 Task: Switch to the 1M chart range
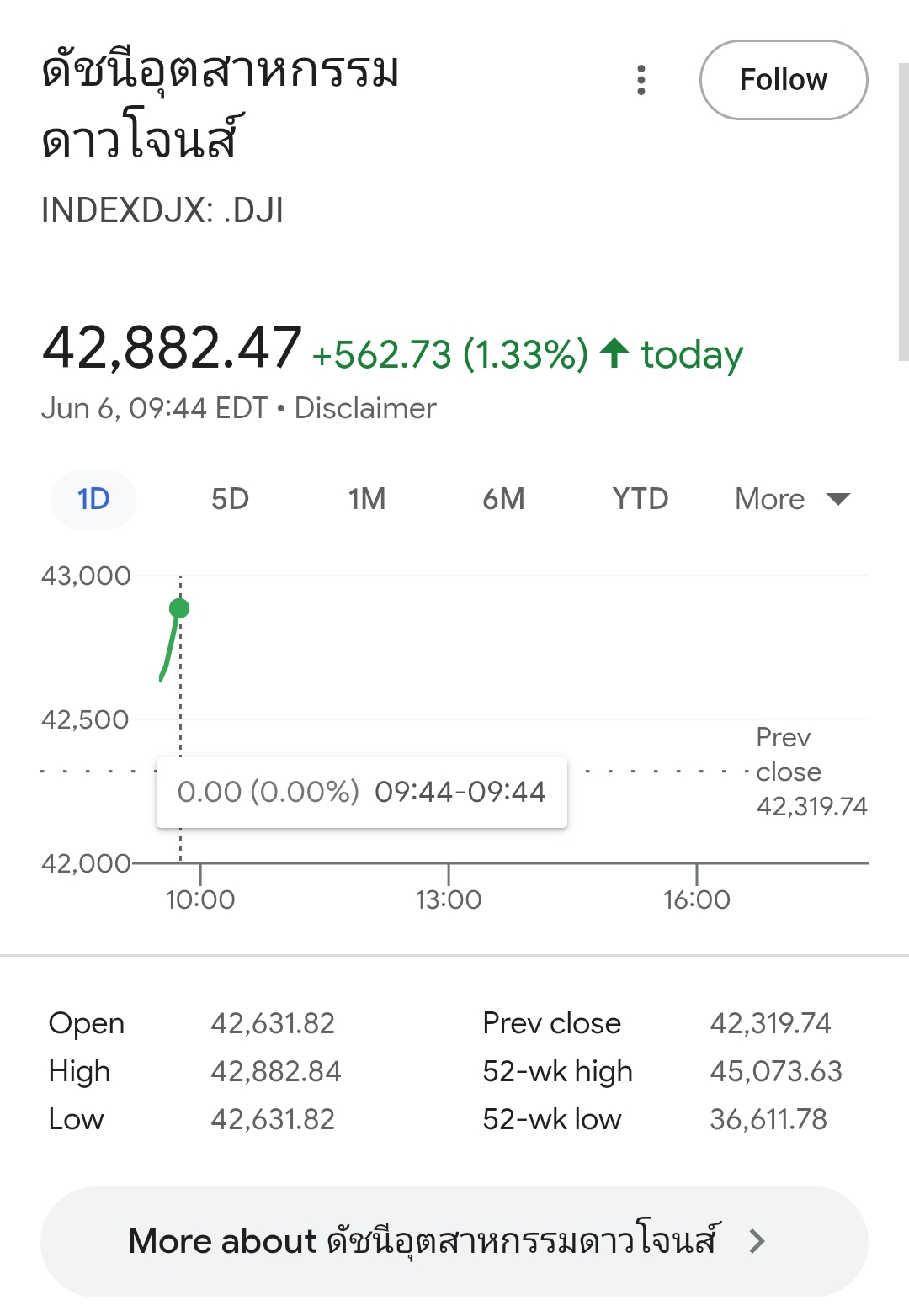pos(367,499)
